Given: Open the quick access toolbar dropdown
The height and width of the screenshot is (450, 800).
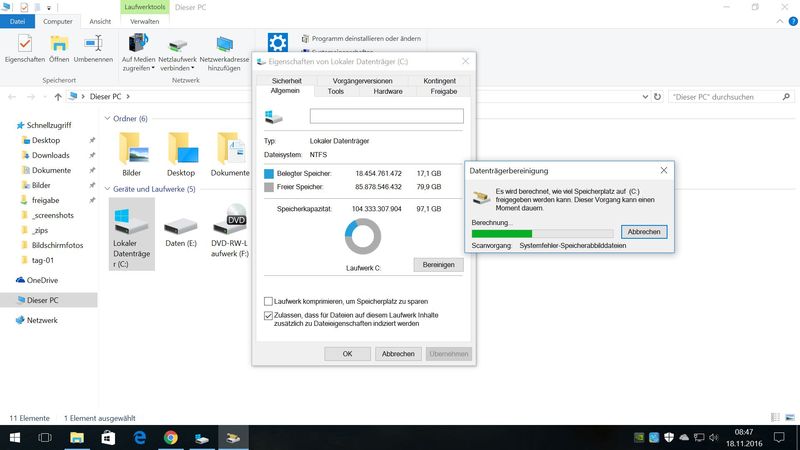Looking at the screenshot, I should coord(49,8).
